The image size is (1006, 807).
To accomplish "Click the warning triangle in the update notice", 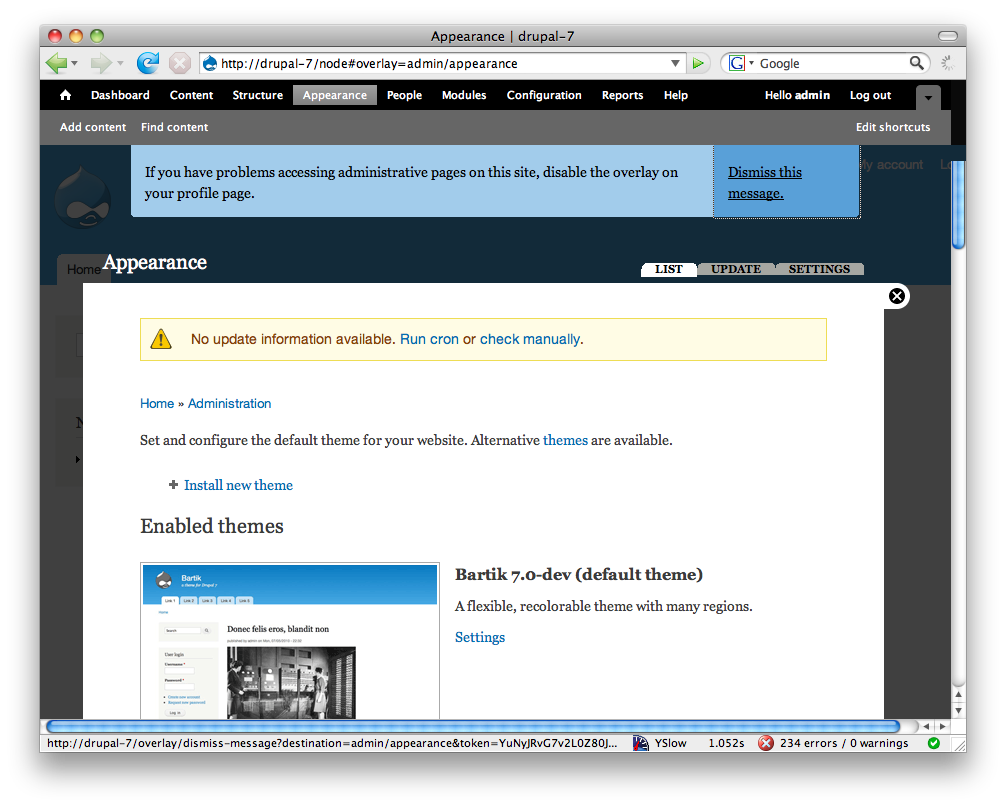I will [160, 339].
